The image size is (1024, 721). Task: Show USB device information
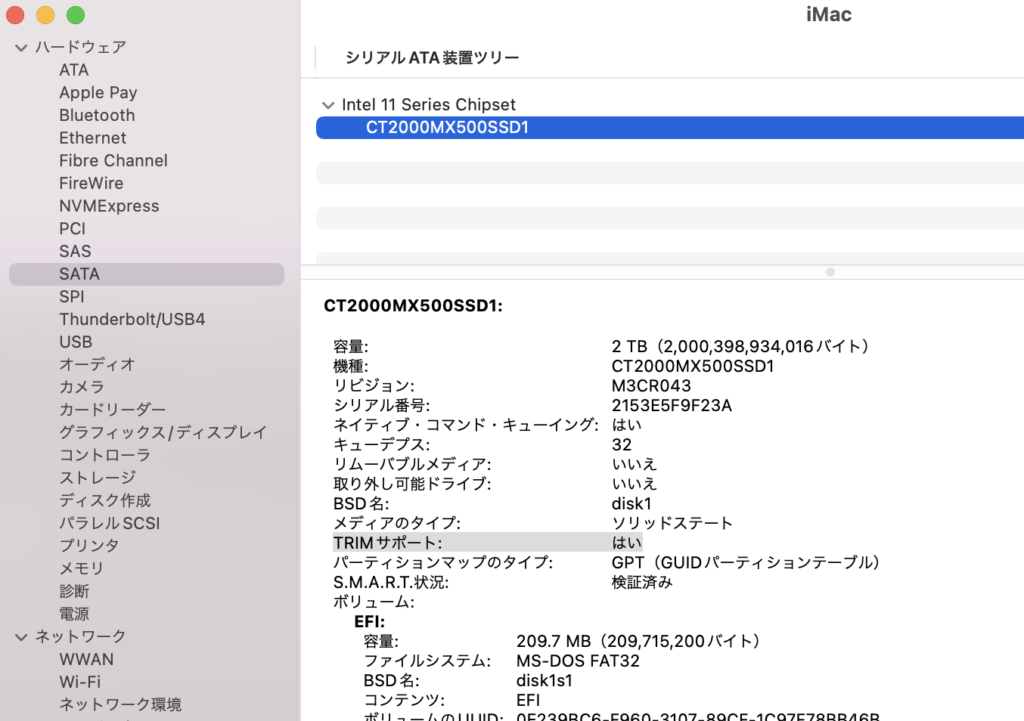(x=76, y=342)
